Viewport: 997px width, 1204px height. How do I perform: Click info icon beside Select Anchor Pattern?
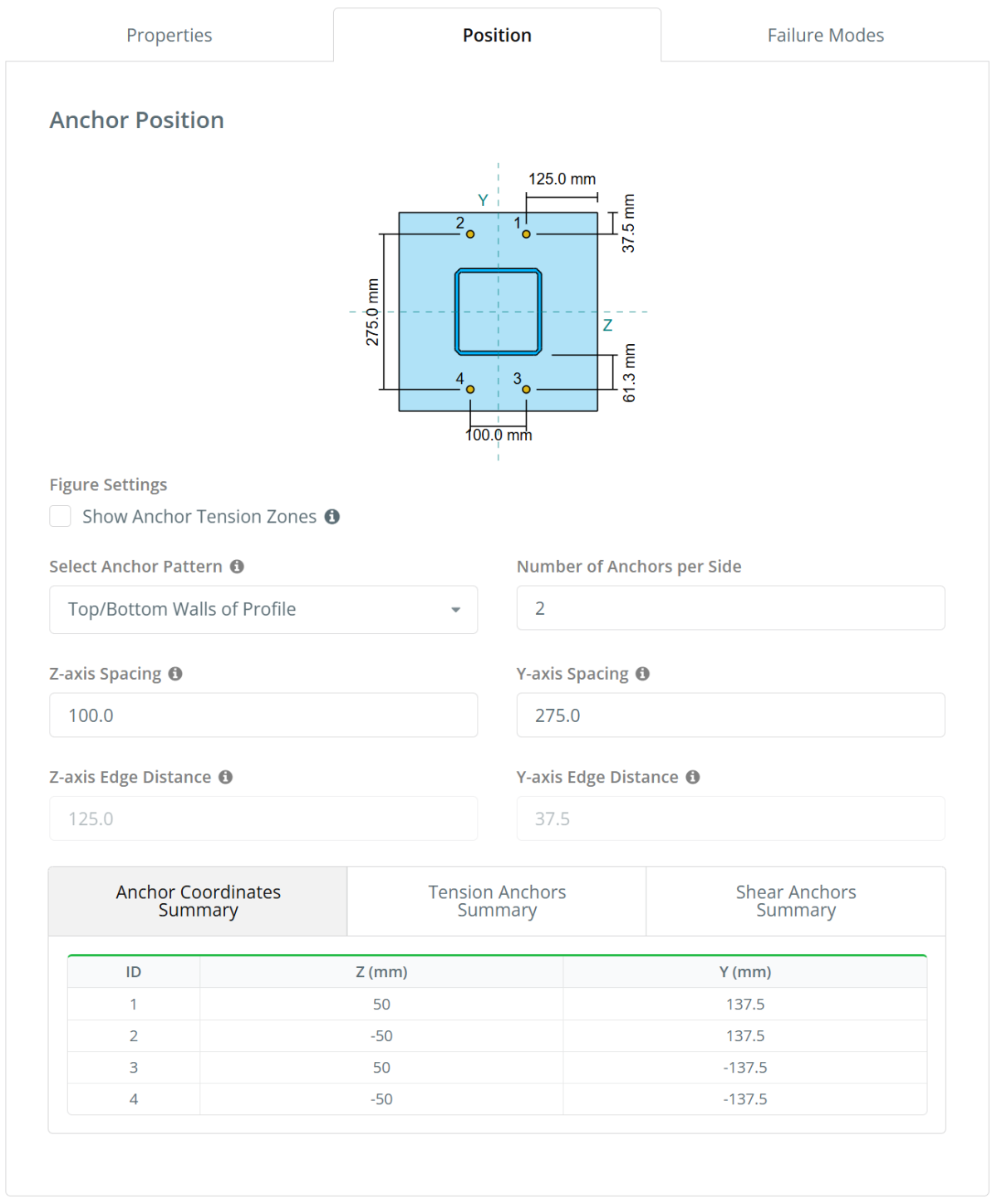237,567
